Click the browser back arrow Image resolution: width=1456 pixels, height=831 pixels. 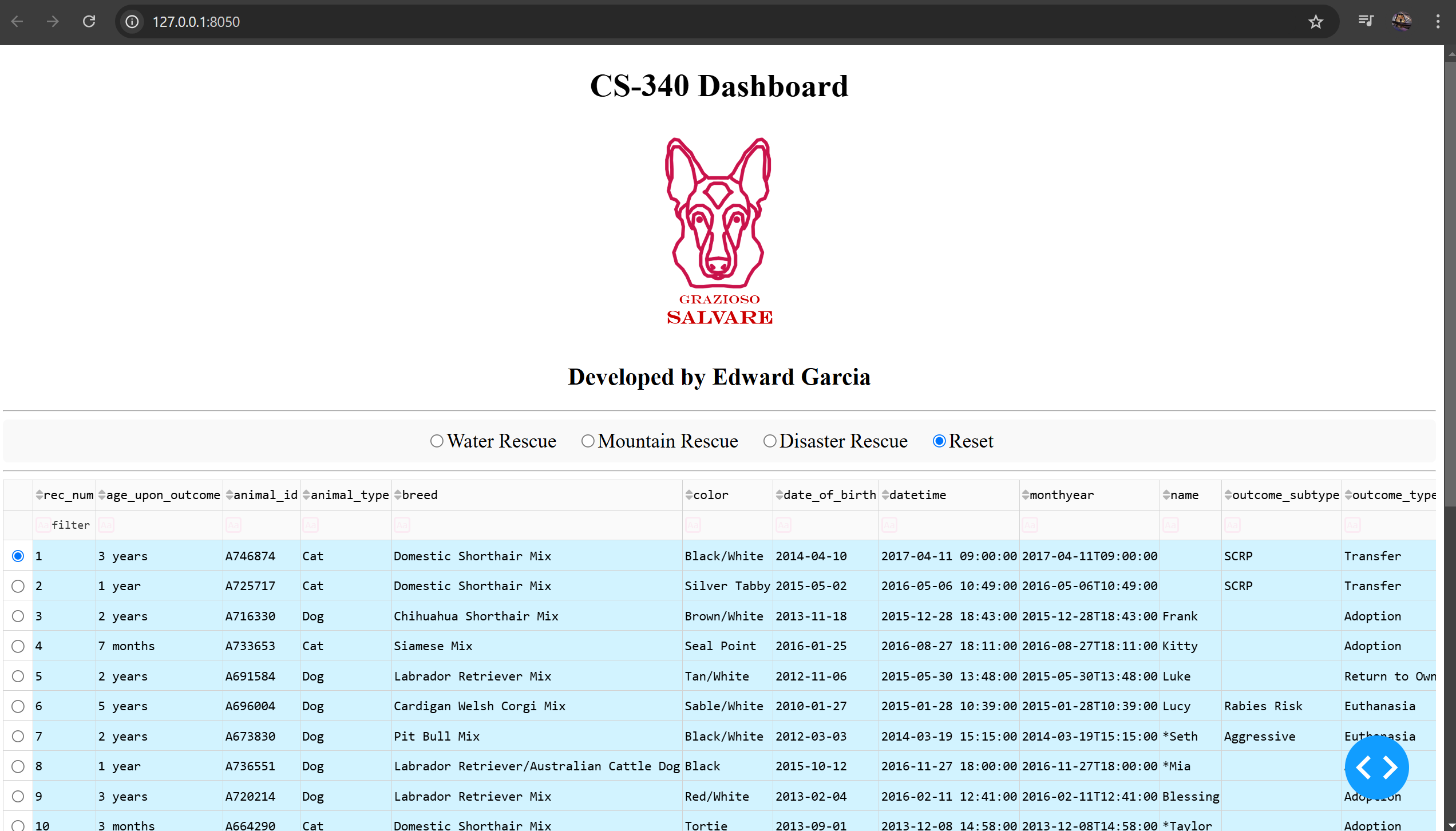click(17, 22)
